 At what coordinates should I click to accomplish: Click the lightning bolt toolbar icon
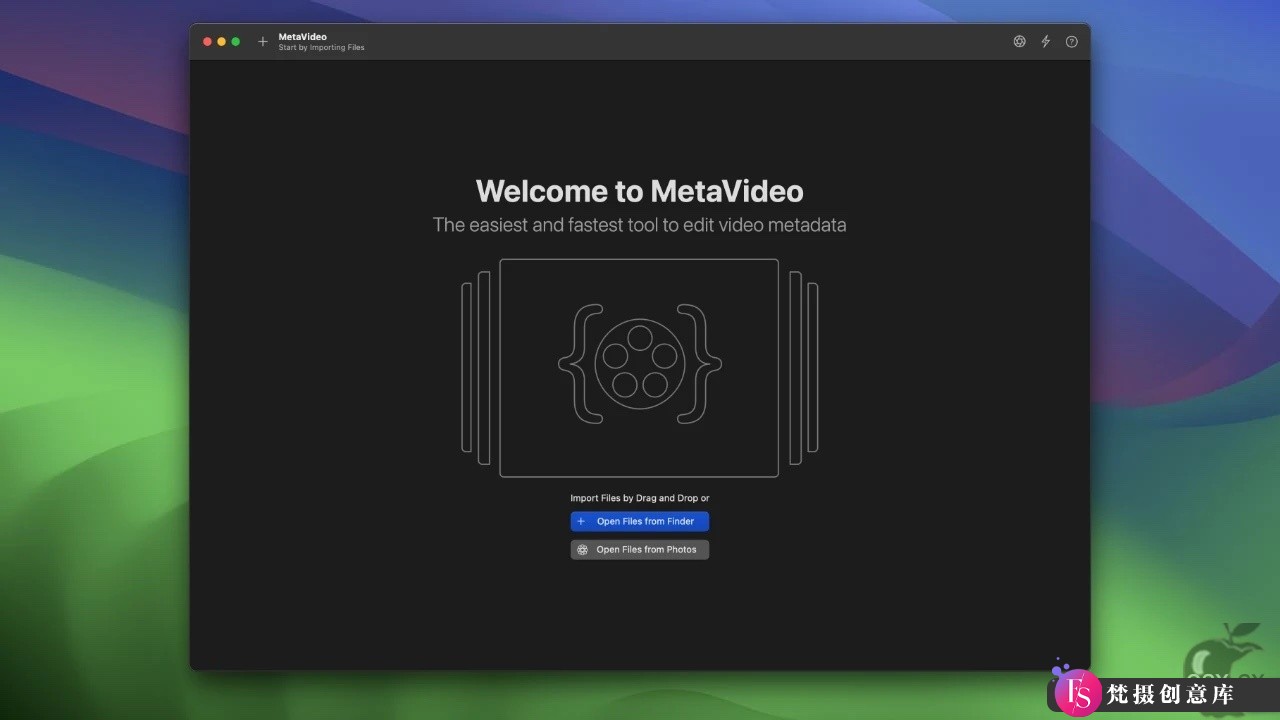click(1046, 42)
